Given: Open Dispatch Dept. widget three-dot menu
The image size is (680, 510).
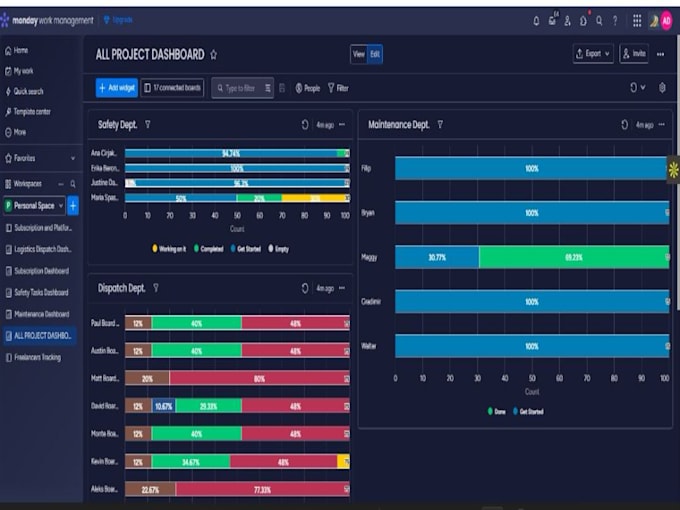Looking at the screenshot, I should (x=342, y=288).
